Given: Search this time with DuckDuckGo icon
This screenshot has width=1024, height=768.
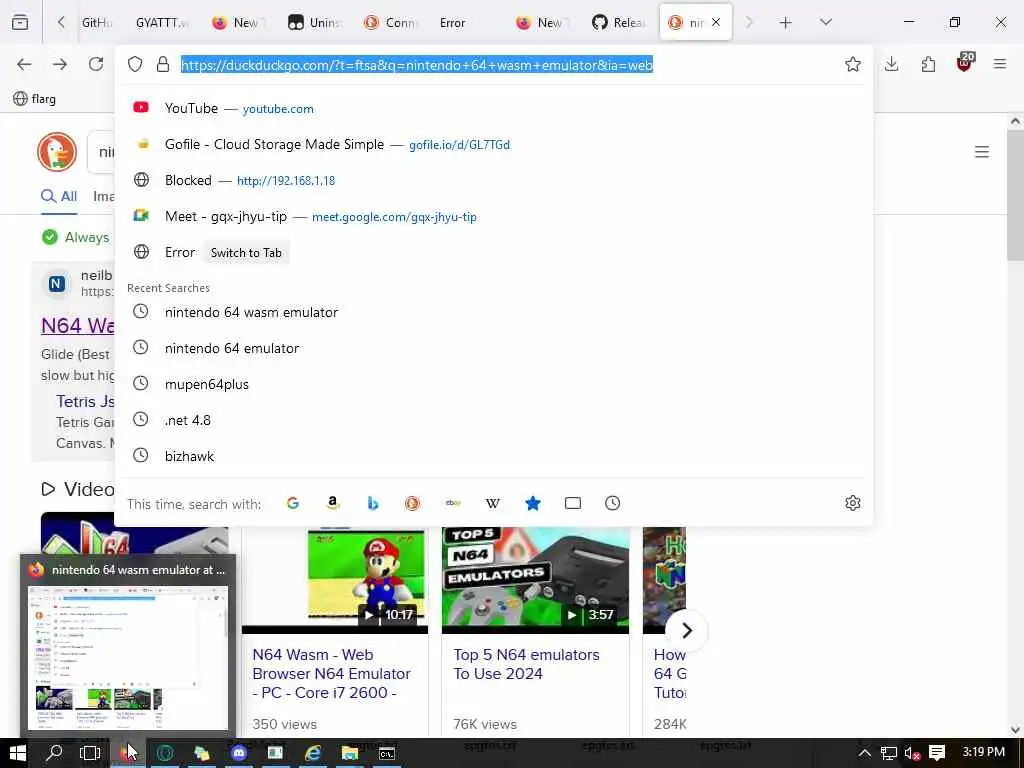Looking at the screenshot, I should click(412, 503).
